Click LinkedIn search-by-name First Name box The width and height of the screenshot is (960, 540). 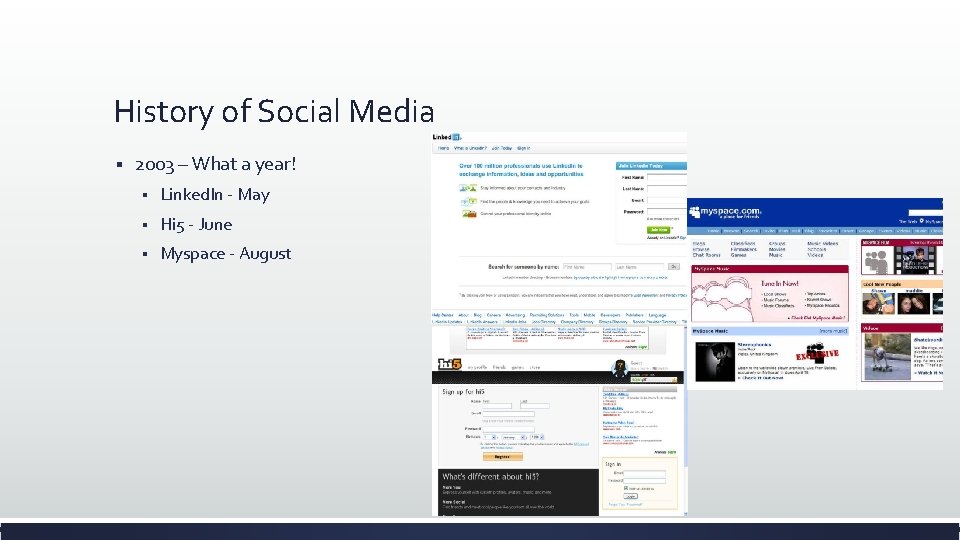click(587, 267)
